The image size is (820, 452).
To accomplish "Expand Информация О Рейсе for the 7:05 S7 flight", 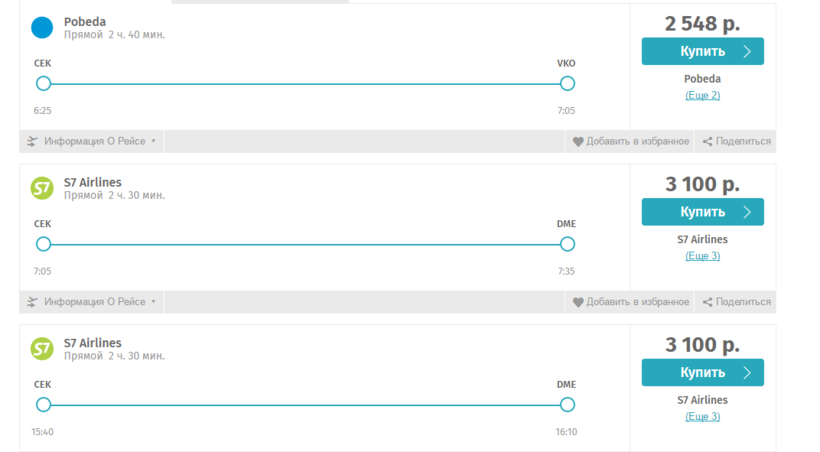I will click(95, 302).
